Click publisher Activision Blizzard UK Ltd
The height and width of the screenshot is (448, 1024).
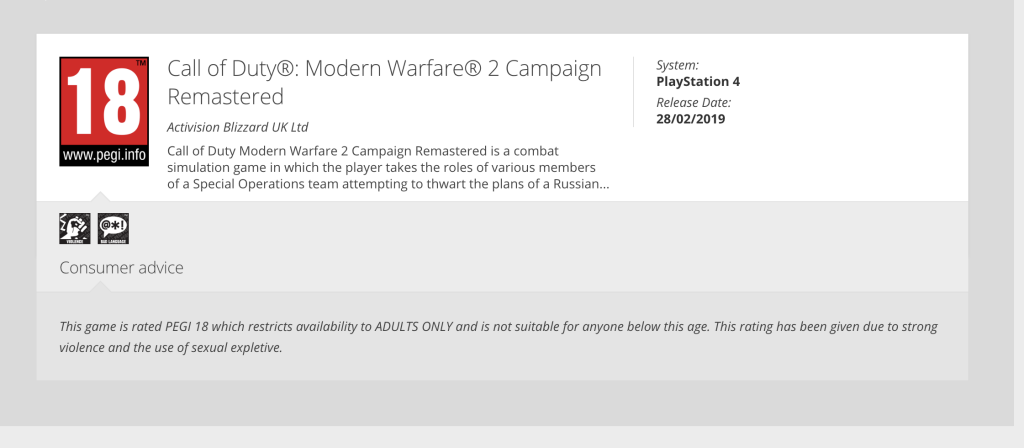coord(237,127)
